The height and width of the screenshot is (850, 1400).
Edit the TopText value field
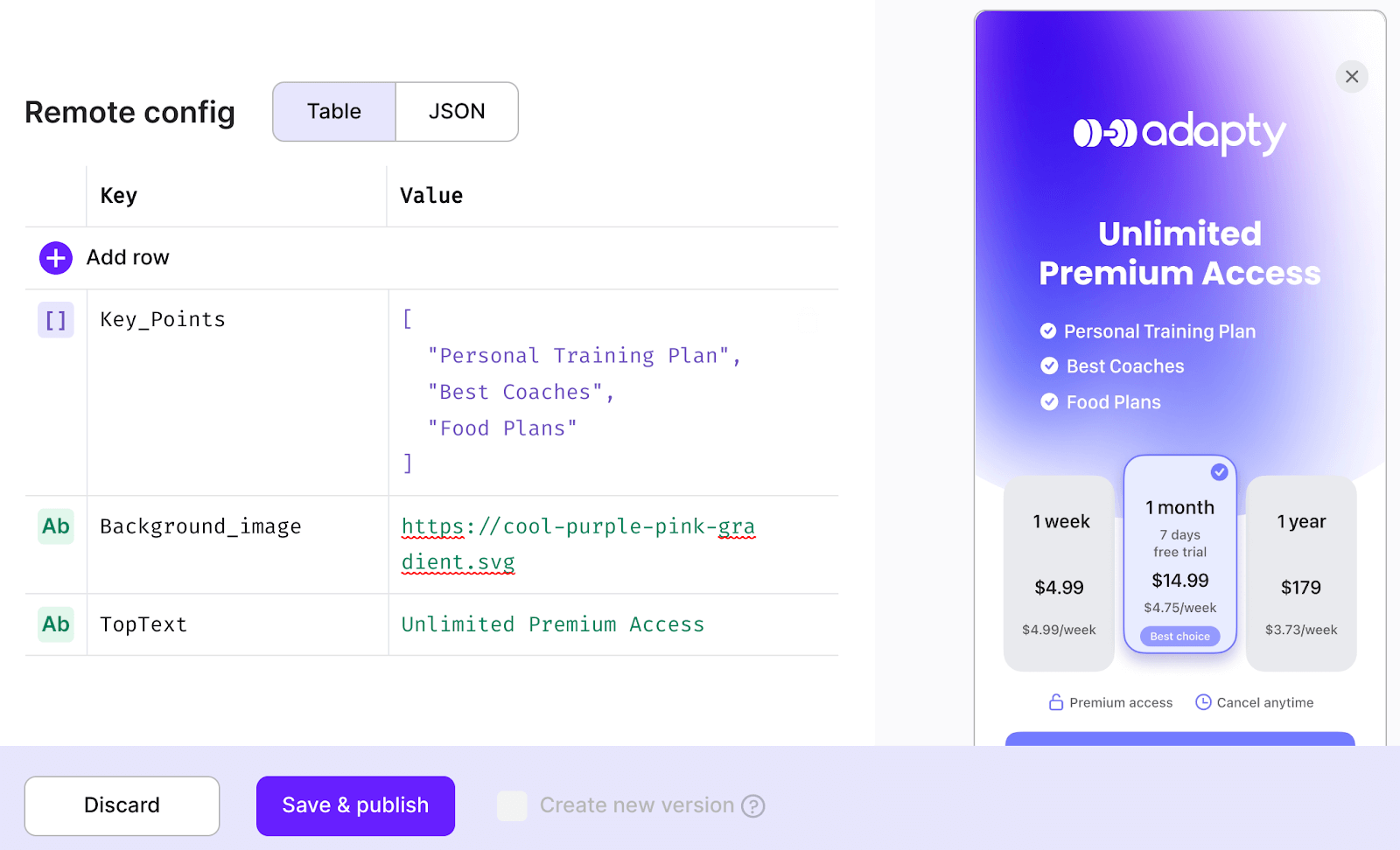613,624
